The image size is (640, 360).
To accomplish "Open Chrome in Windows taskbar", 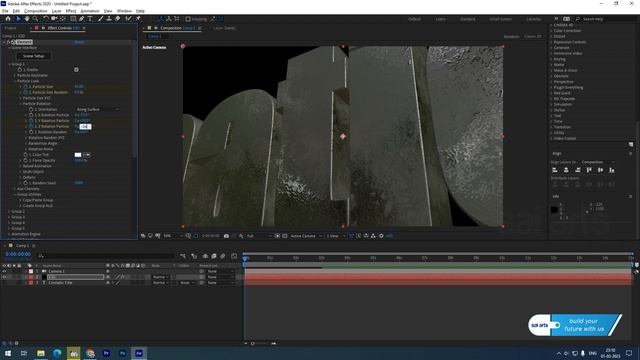I will click(90, 353).
